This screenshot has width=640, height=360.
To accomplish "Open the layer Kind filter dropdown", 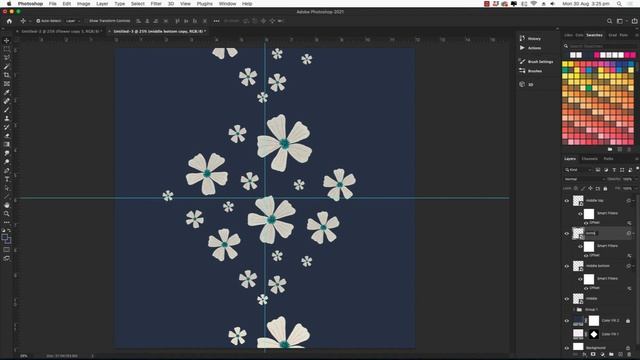I will [578, 170].
